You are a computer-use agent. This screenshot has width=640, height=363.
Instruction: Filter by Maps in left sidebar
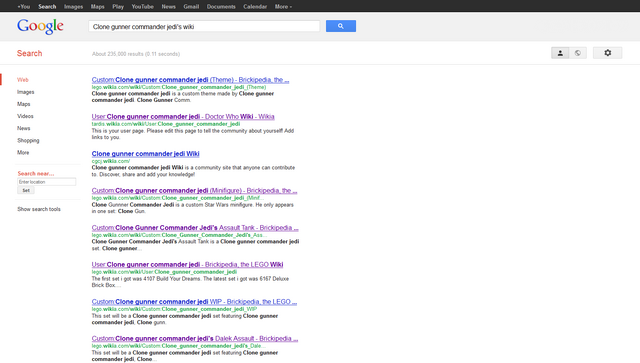pos(24,104)
